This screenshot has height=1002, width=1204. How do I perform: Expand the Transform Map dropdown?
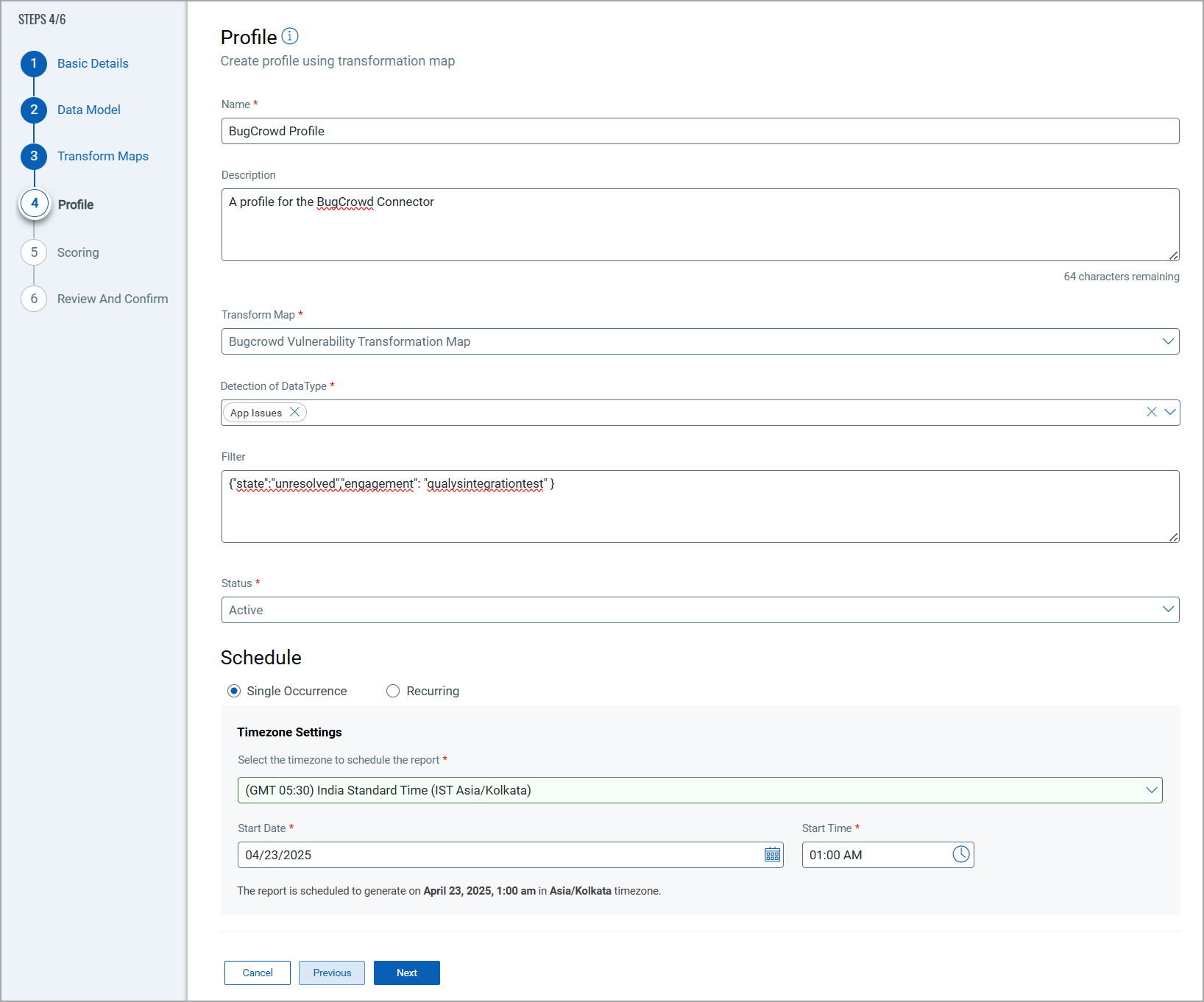1167,341
